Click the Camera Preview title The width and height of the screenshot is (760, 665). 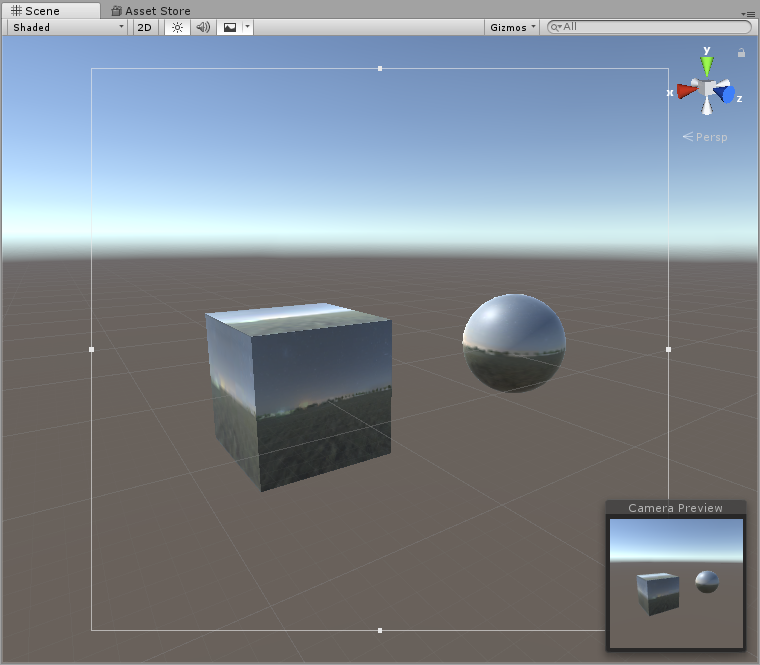pos(675,508)
